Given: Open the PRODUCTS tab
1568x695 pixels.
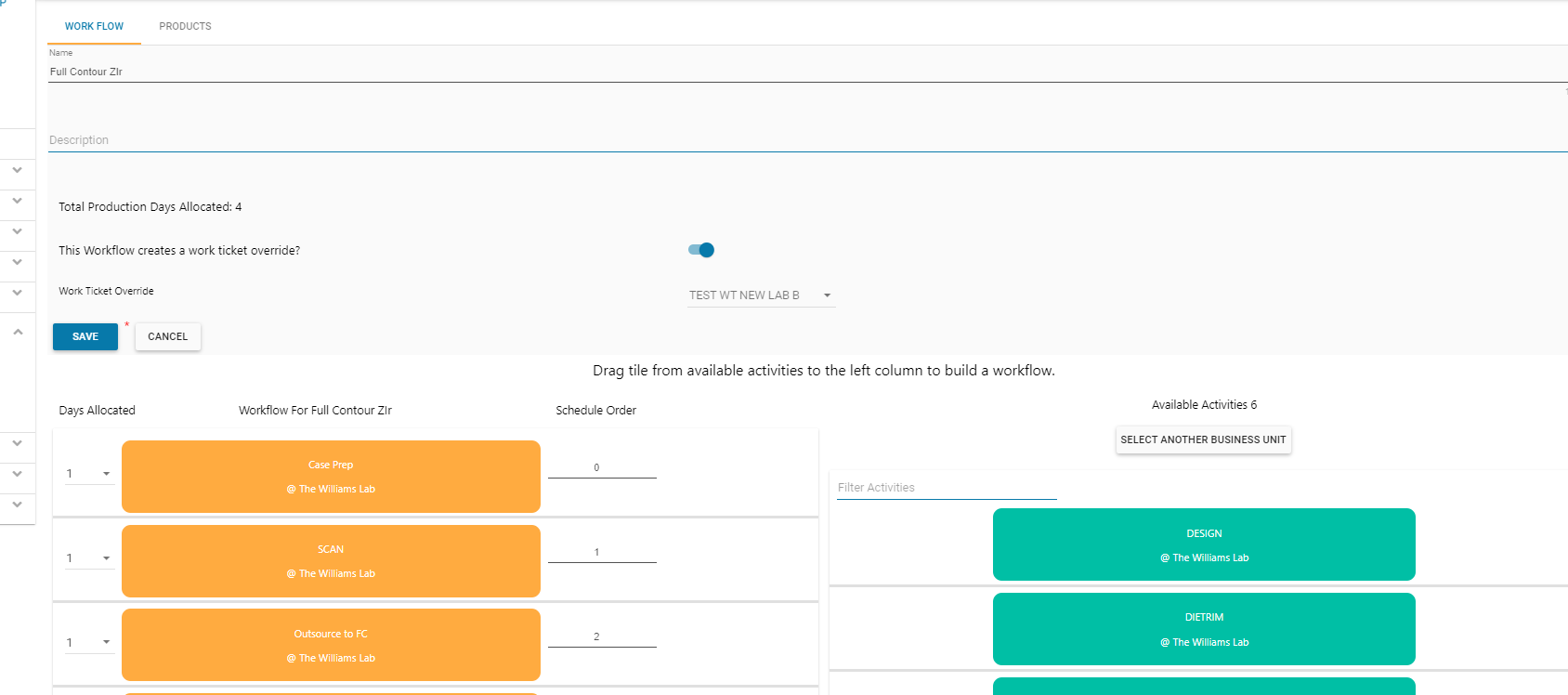Looking at the screenshot, I should 185,26.
